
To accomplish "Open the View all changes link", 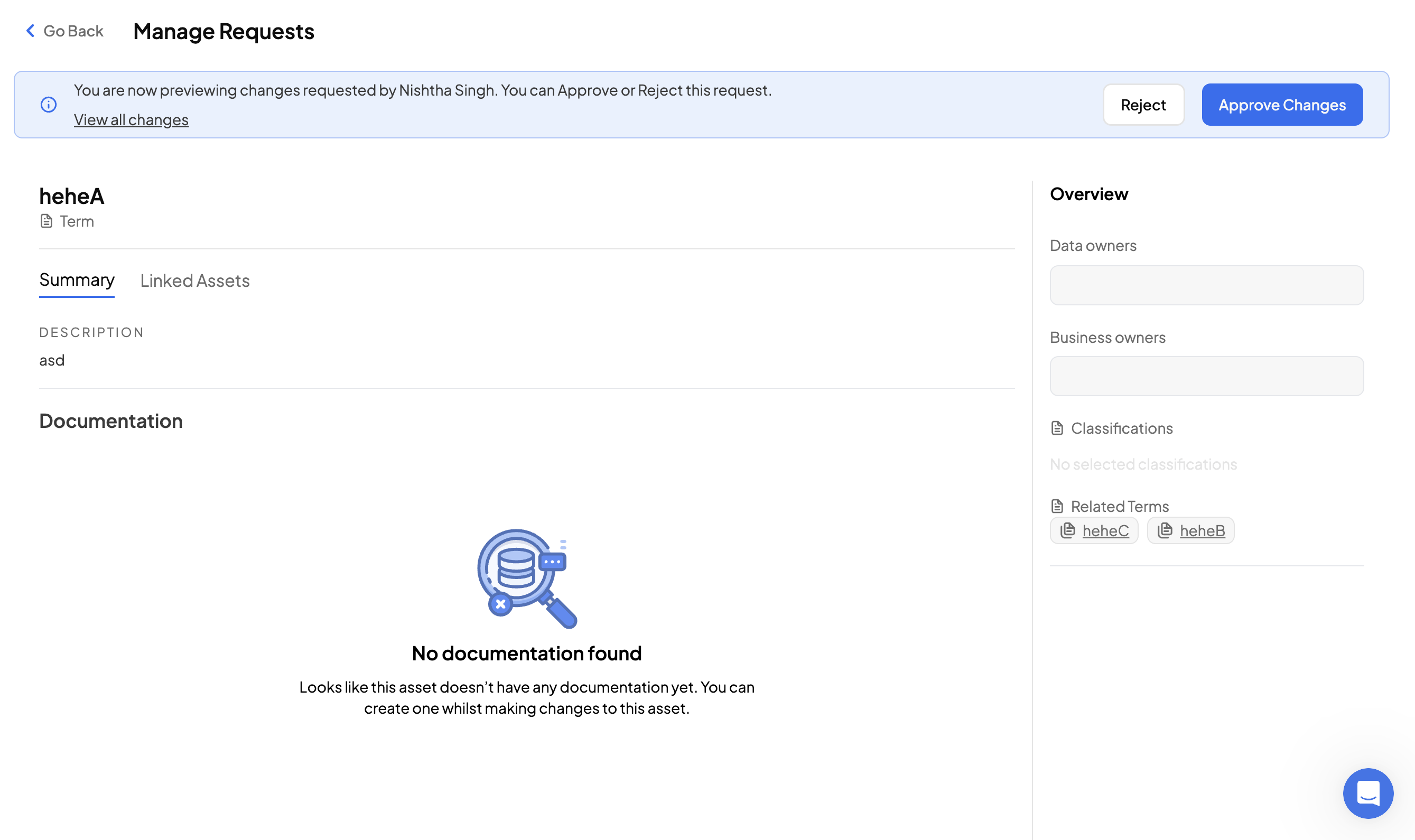I will [132, 120].
